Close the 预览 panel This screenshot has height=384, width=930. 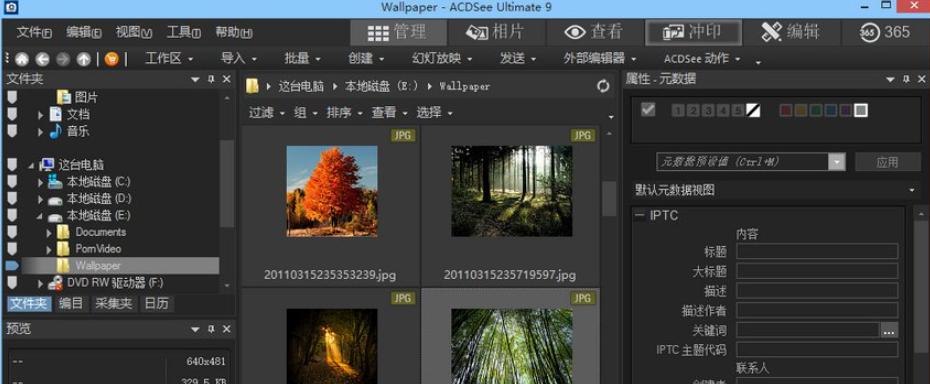coord(227,329)
